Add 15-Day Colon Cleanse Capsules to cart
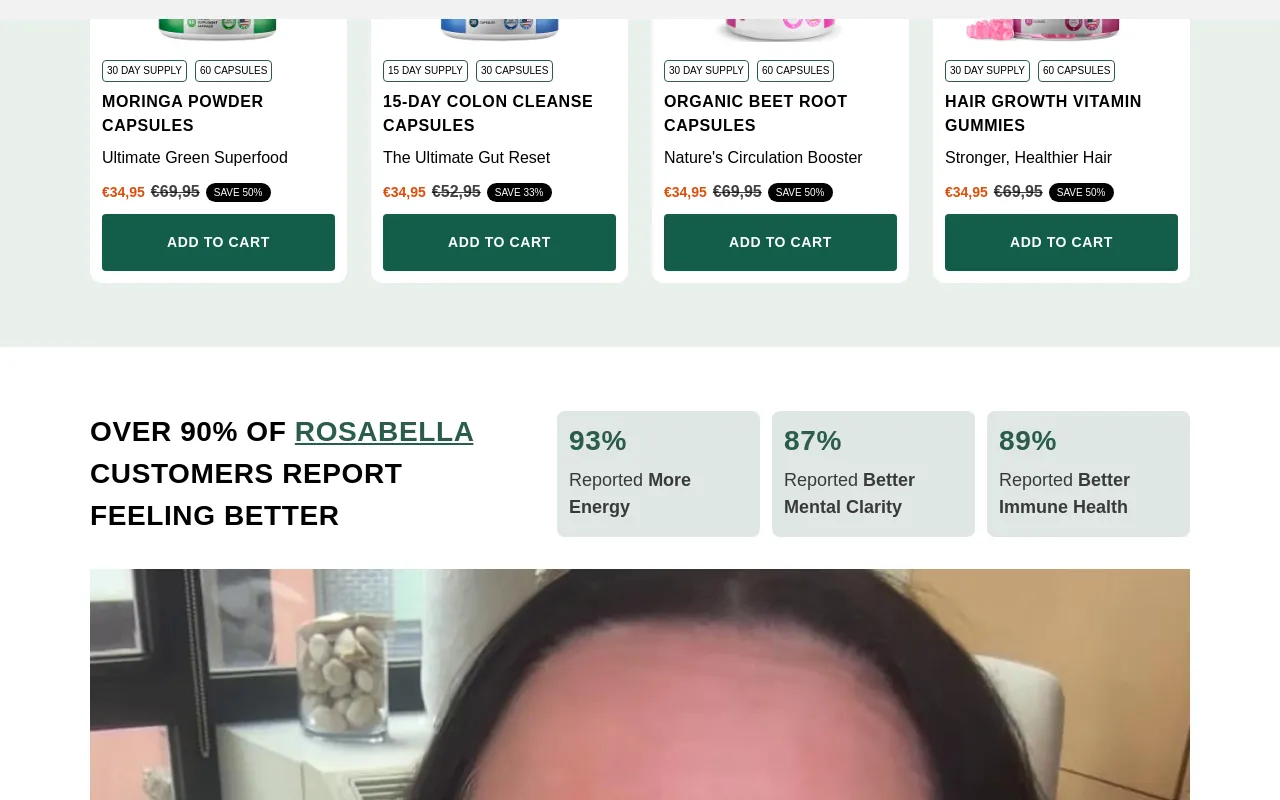1280x800 pixels. (499, 242)
